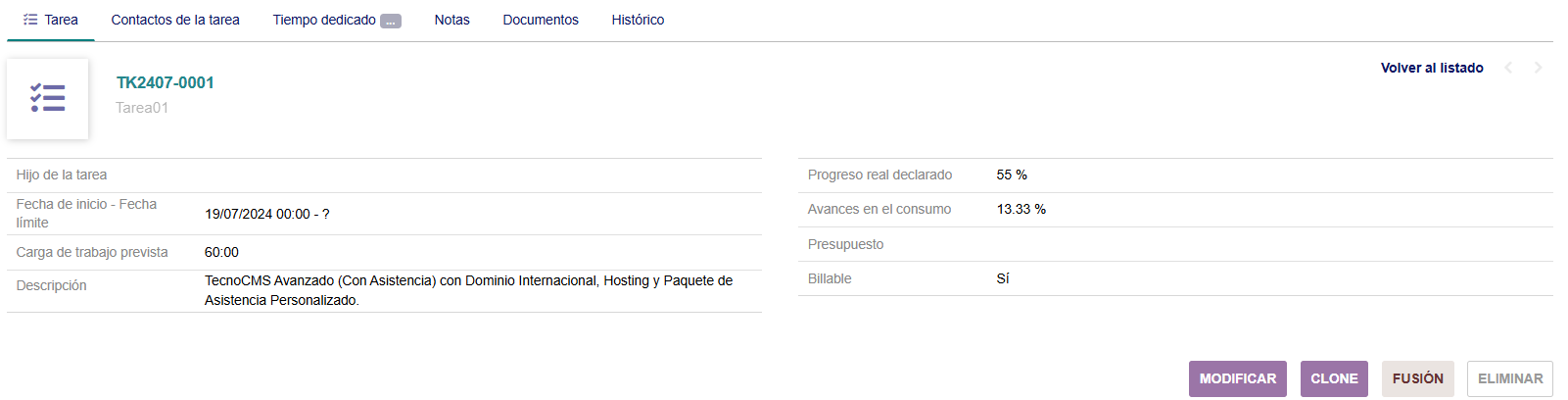
Task: Click the TecnoCMS Avanzado description text
Action: [468, 290]
